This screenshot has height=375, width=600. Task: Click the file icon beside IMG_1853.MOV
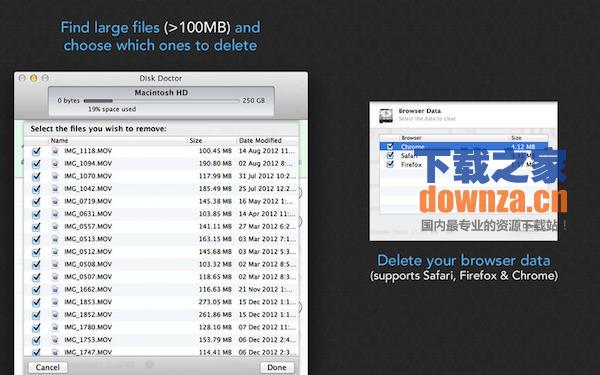click(x=55, y=302)
